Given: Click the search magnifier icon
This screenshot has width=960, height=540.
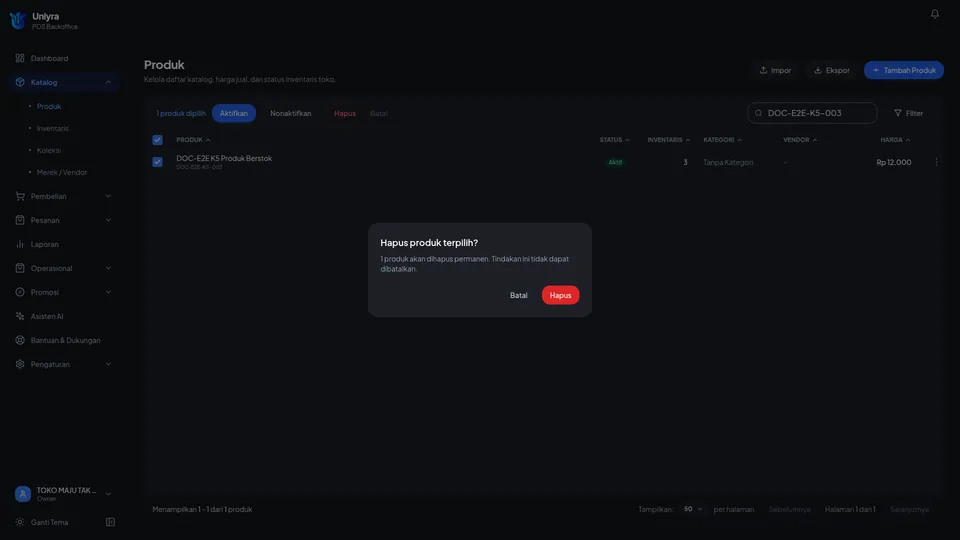Looking at the screenshot, I should (758, 113).
